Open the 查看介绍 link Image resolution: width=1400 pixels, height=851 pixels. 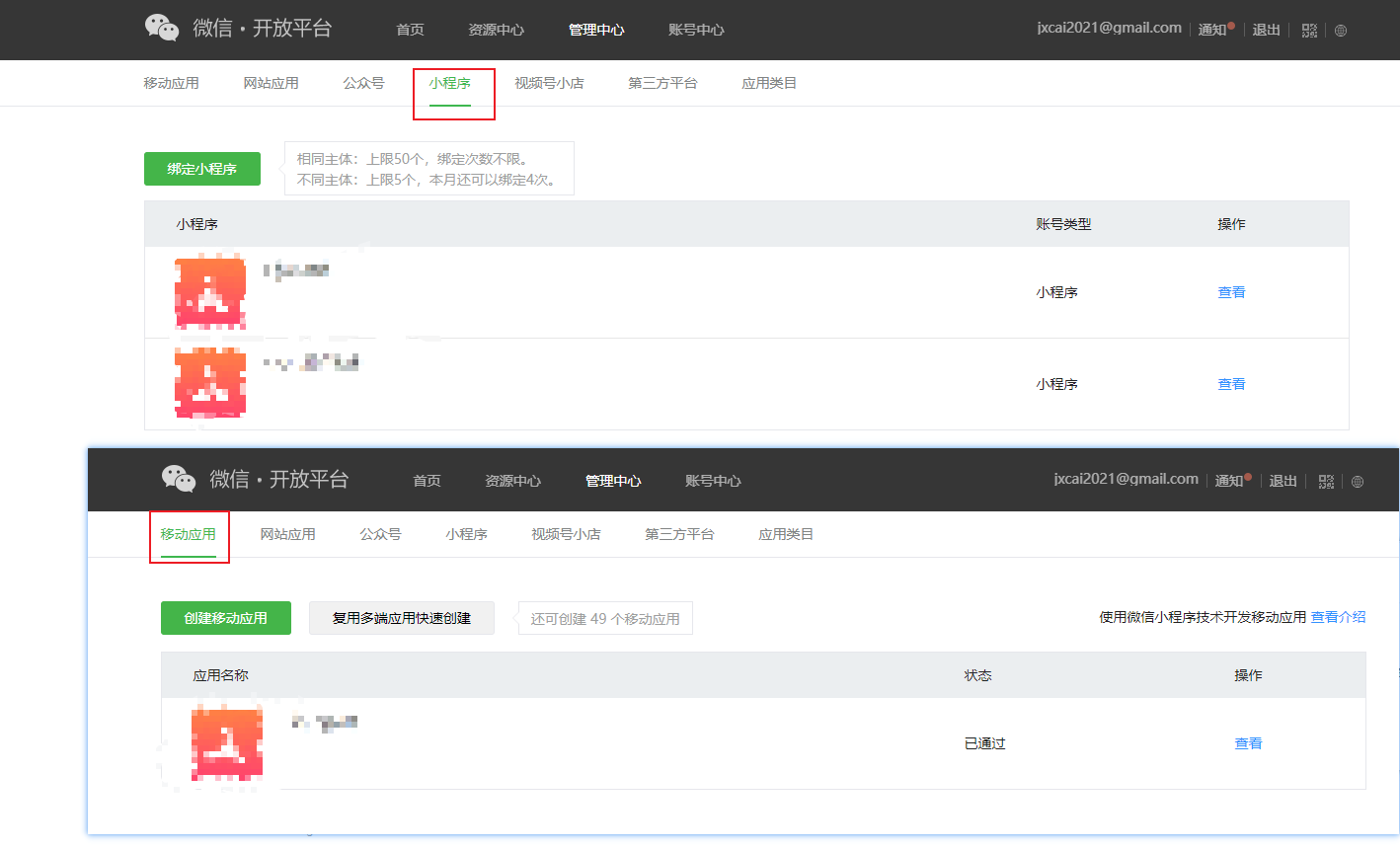pyautogui.click(x=1338, y=617)
